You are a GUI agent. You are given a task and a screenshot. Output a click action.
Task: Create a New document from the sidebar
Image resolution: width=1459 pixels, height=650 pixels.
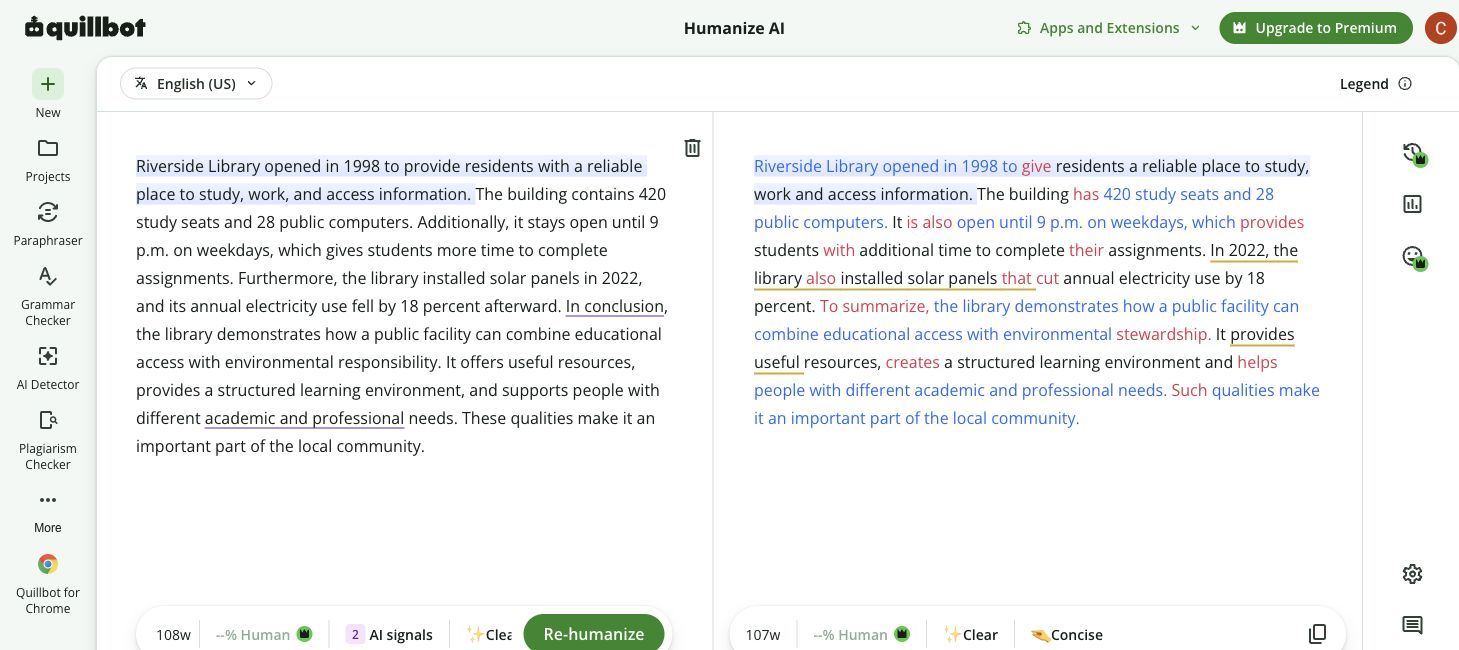point(48,94)
